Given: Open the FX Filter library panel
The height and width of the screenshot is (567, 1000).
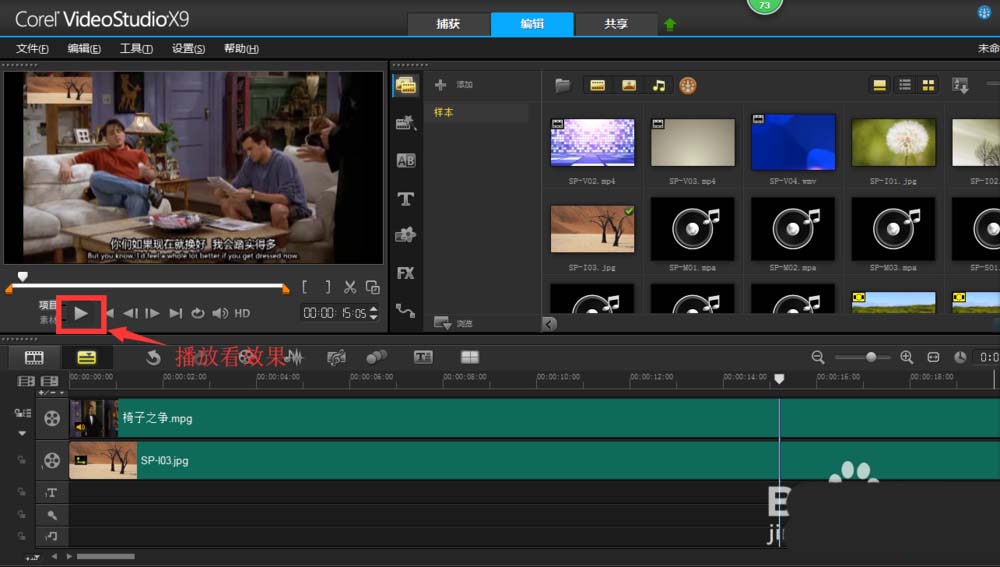Looking at the screenshot, I should (406, 274).
